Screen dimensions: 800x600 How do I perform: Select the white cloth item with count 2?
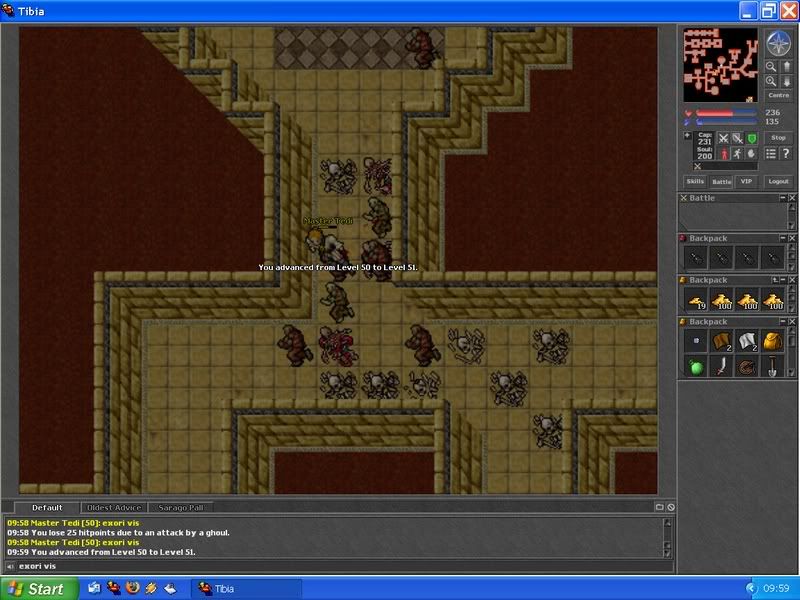tap(747, 341)
